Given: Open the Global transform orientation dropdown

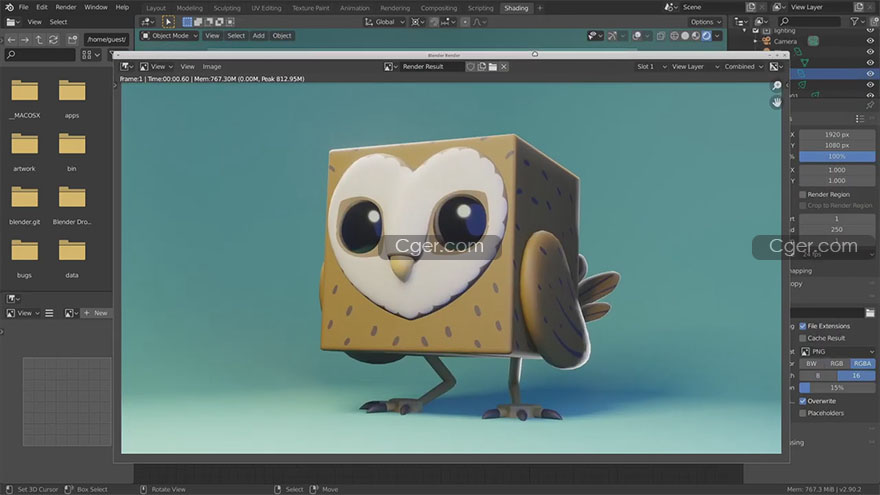Looking at the screenshot, I should click(x=384, y=22).
